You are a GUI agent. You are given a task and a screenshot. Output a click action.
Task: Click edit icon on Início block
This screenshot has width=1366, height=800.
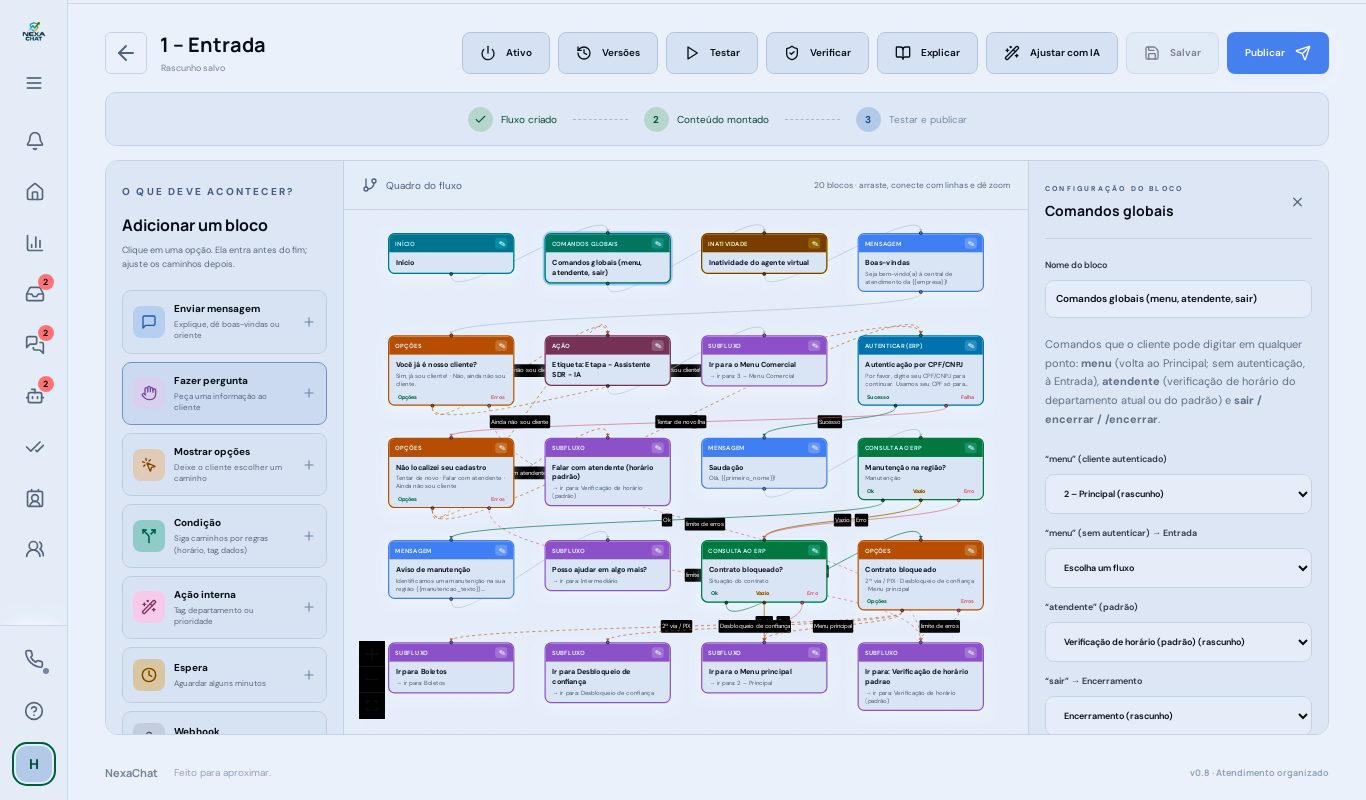point(501,243)
